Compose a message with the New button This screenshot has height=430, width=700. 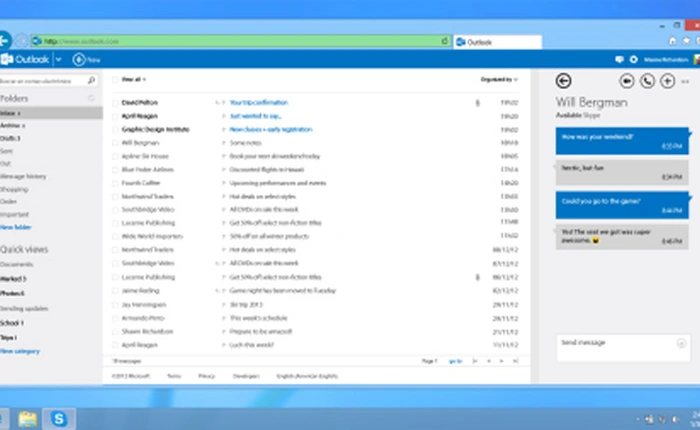(x=87, y=59)
